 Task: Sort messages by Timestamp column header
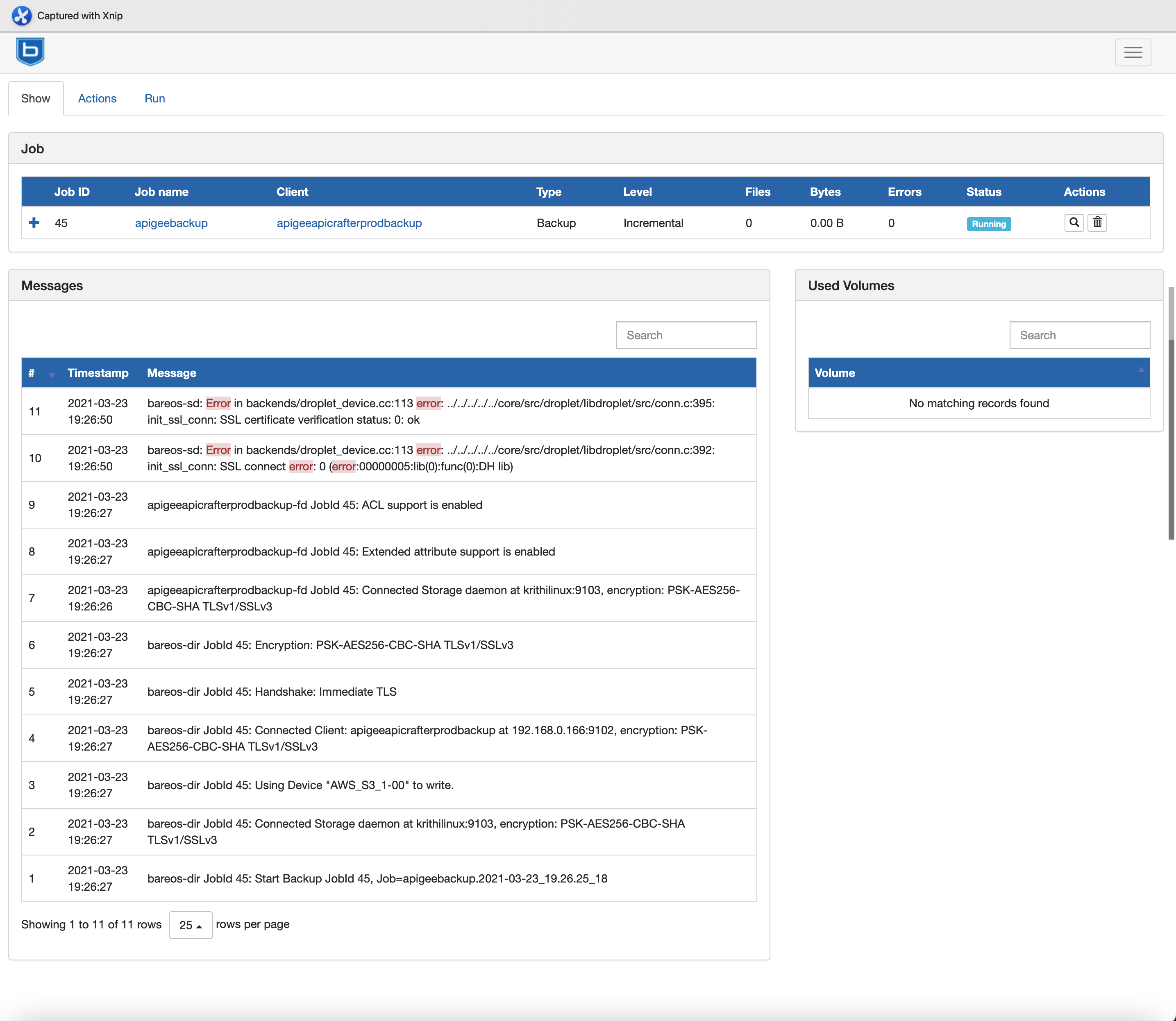tap(98, 373)
